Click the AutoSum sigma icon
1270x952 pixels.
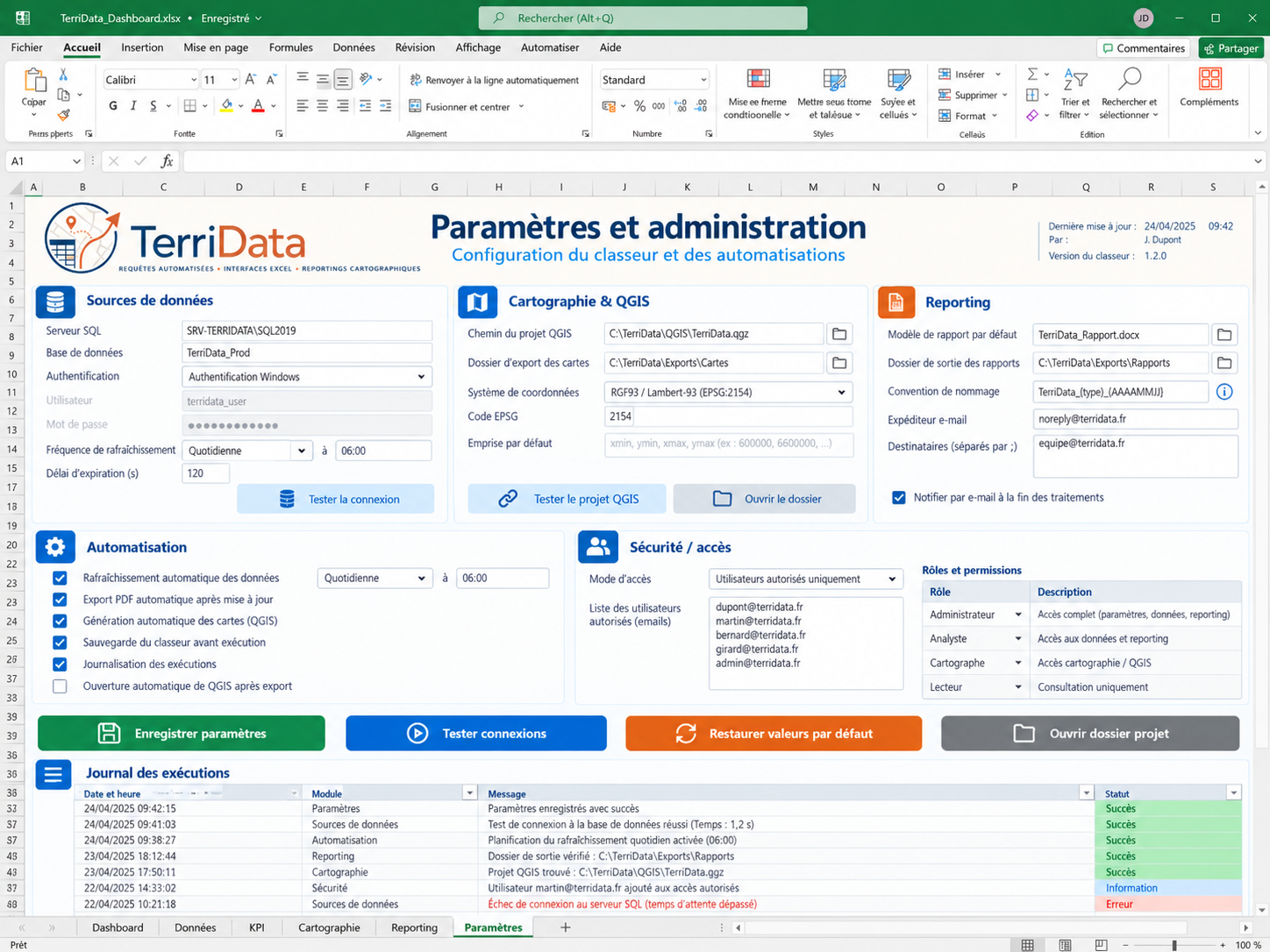coord(1032,74)
